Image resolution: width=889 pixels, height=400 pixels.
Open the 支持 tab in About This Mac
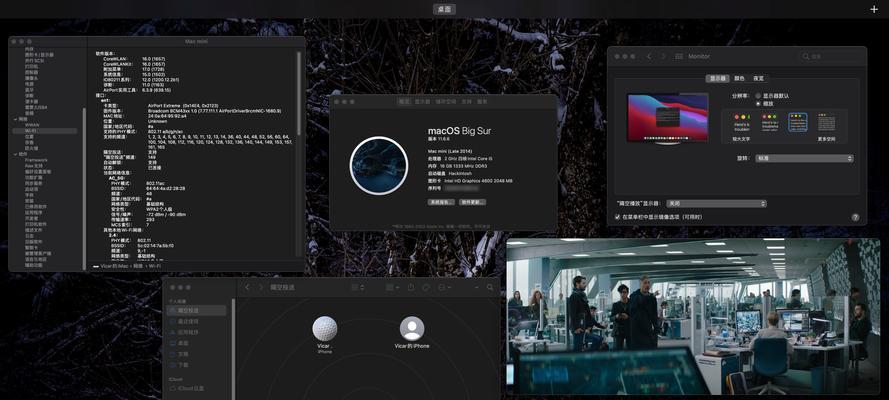[x=466, y=101]
